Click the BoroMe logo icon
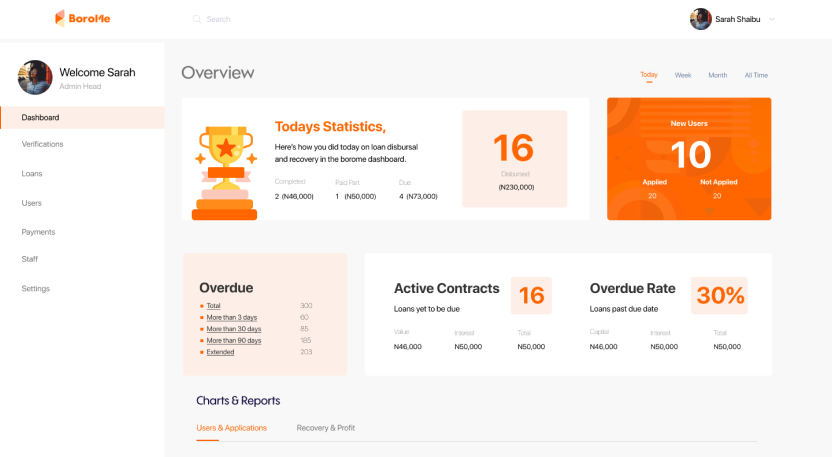The height and width of the screenshot is (457, 832). pyautogui.click(x=60, y=18)
